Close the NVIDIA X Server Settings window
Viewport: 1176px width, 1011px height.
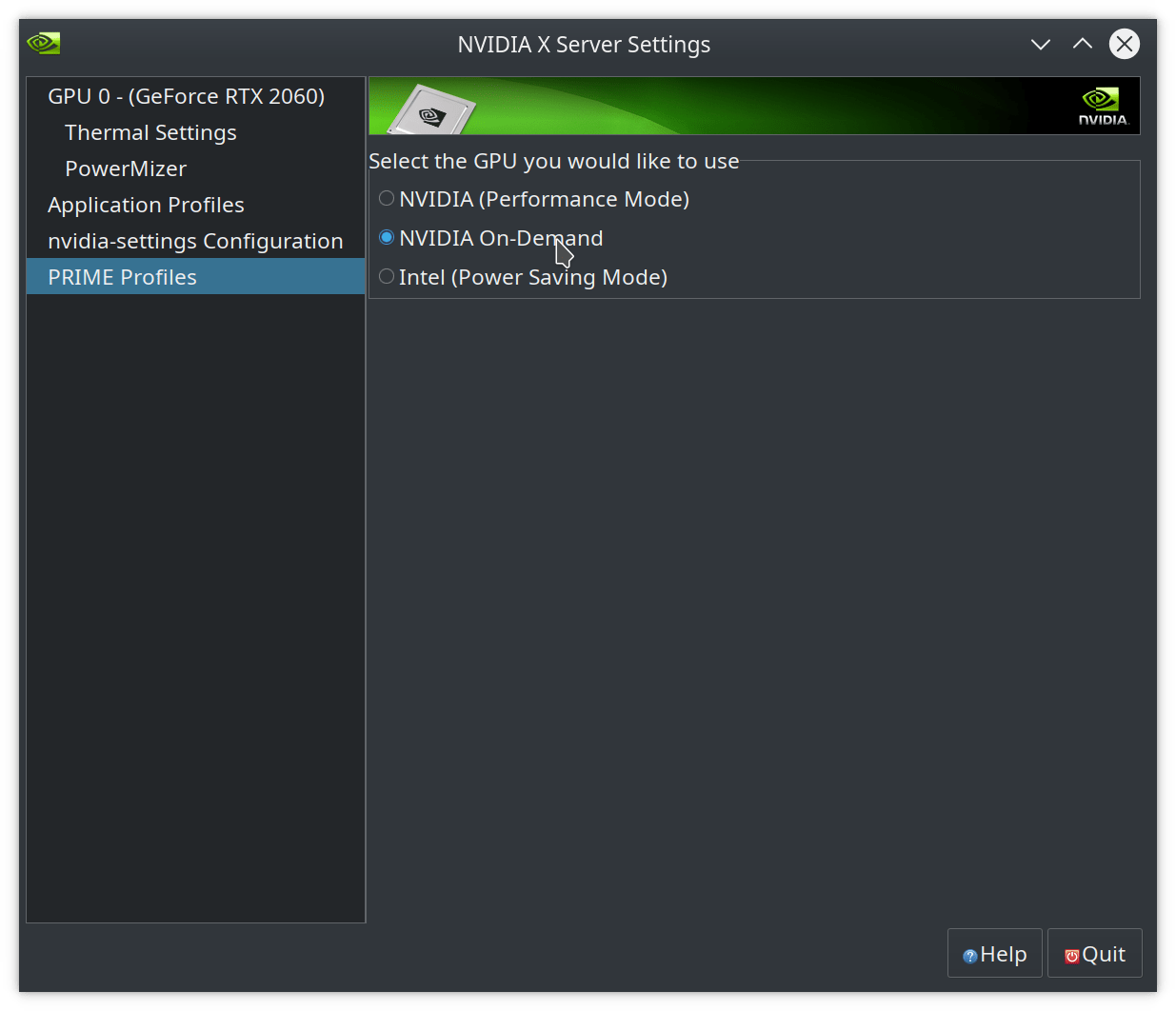(x=1124, y=44)
